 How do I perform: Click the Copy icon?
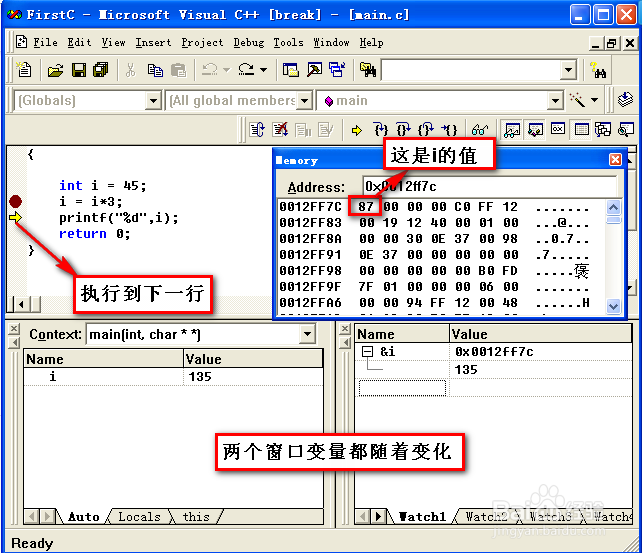tap(155, 70)
